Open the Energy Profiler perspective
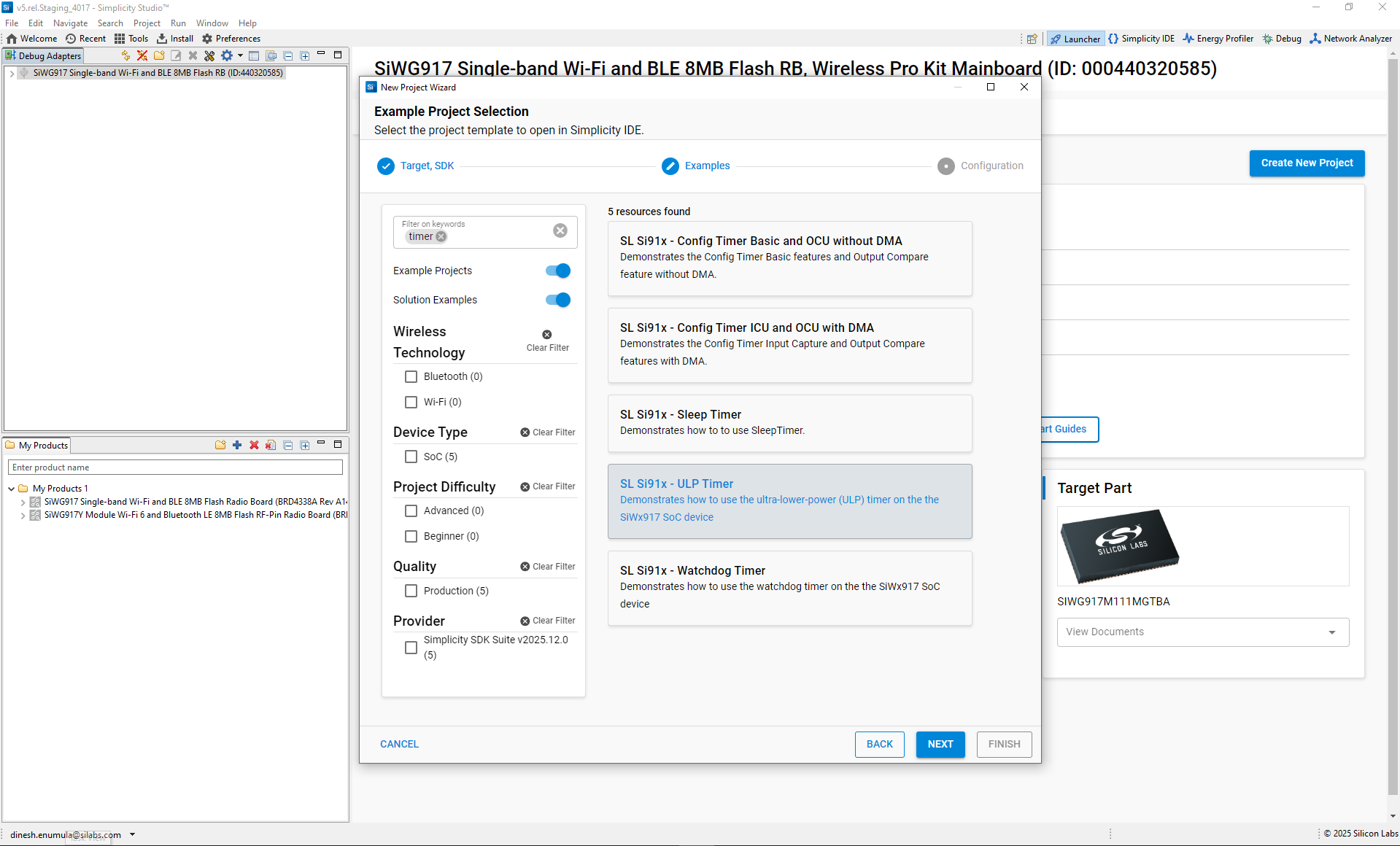This screenshot has height=846, width=1400. click(x=1218, y=39)
